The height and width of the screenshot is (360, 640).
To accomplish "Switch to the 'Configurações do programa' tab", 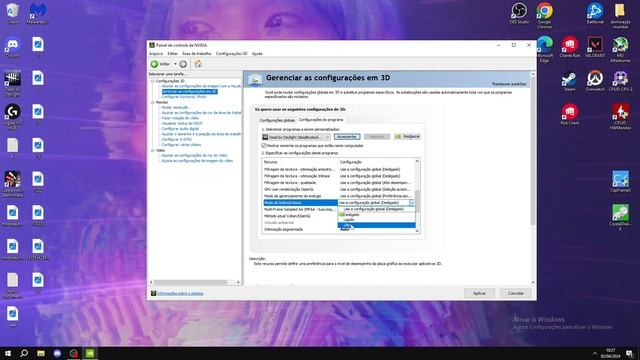I will 321,120.
